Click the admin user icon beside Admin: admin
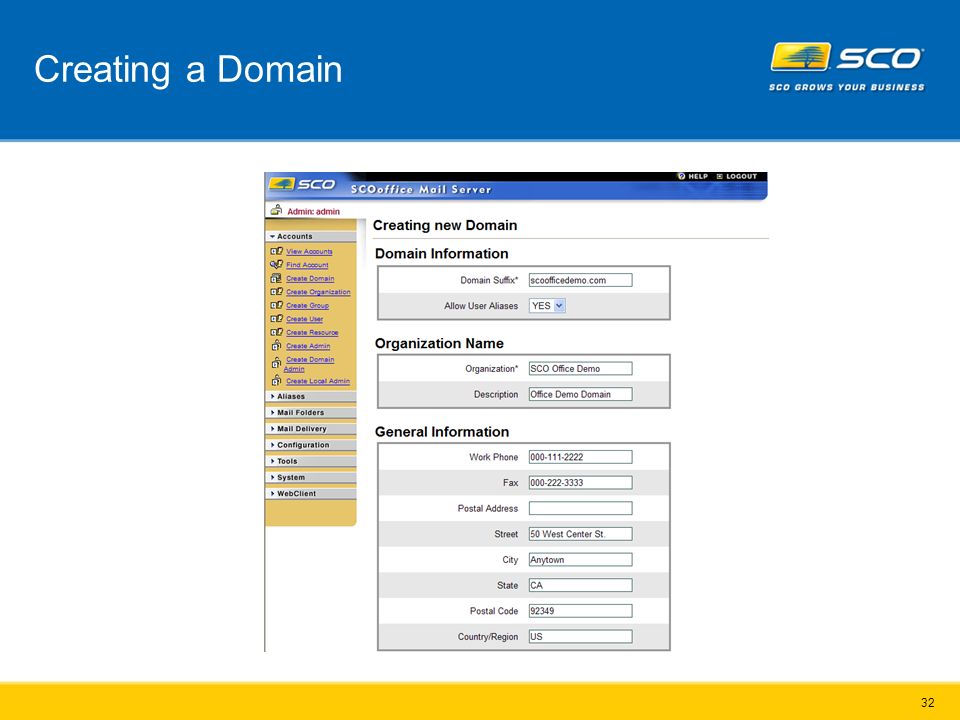 276,210
